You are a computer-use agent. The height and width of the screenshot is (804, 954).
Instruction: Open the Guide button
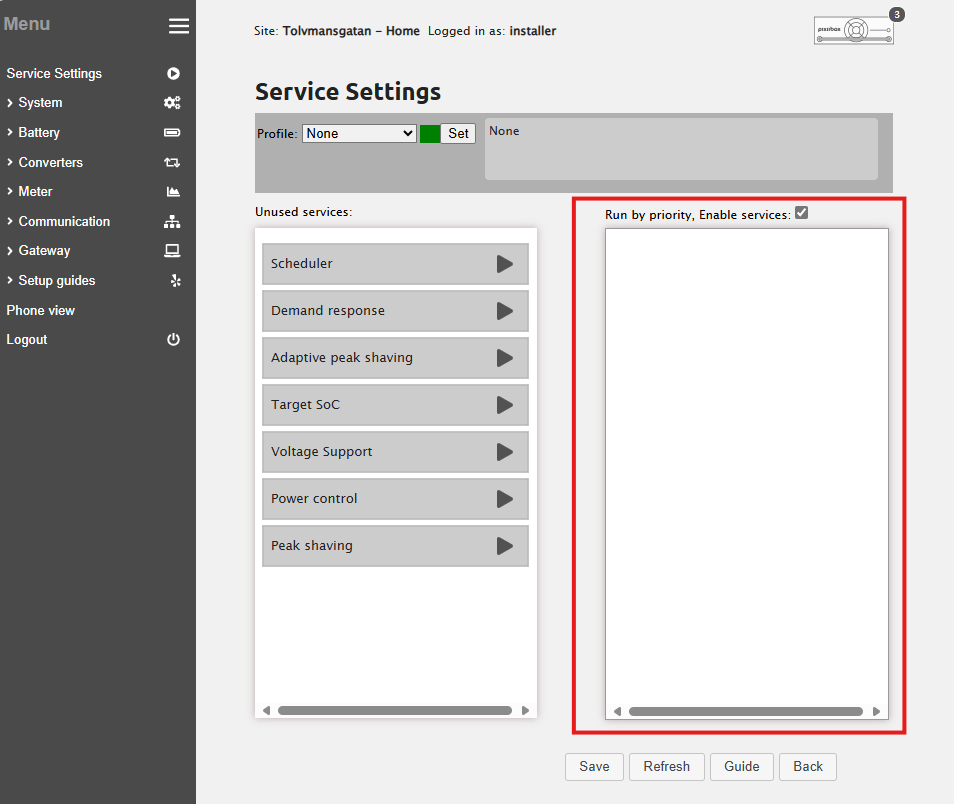(x=742, y=766)
